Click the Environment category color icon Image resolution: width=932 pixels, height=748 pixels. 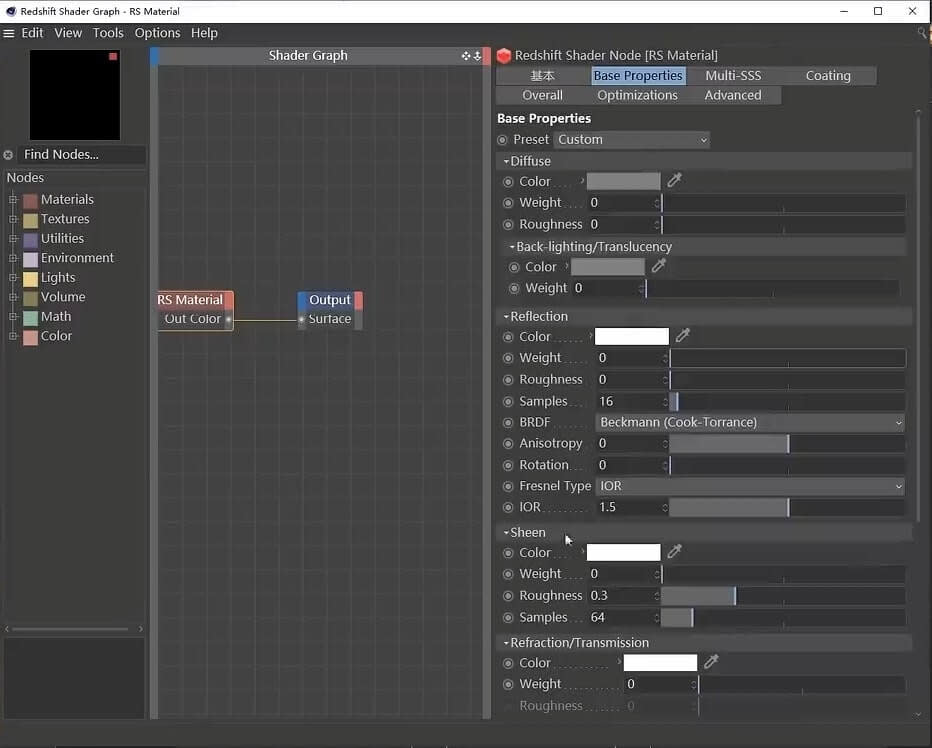tap(30, 260)
